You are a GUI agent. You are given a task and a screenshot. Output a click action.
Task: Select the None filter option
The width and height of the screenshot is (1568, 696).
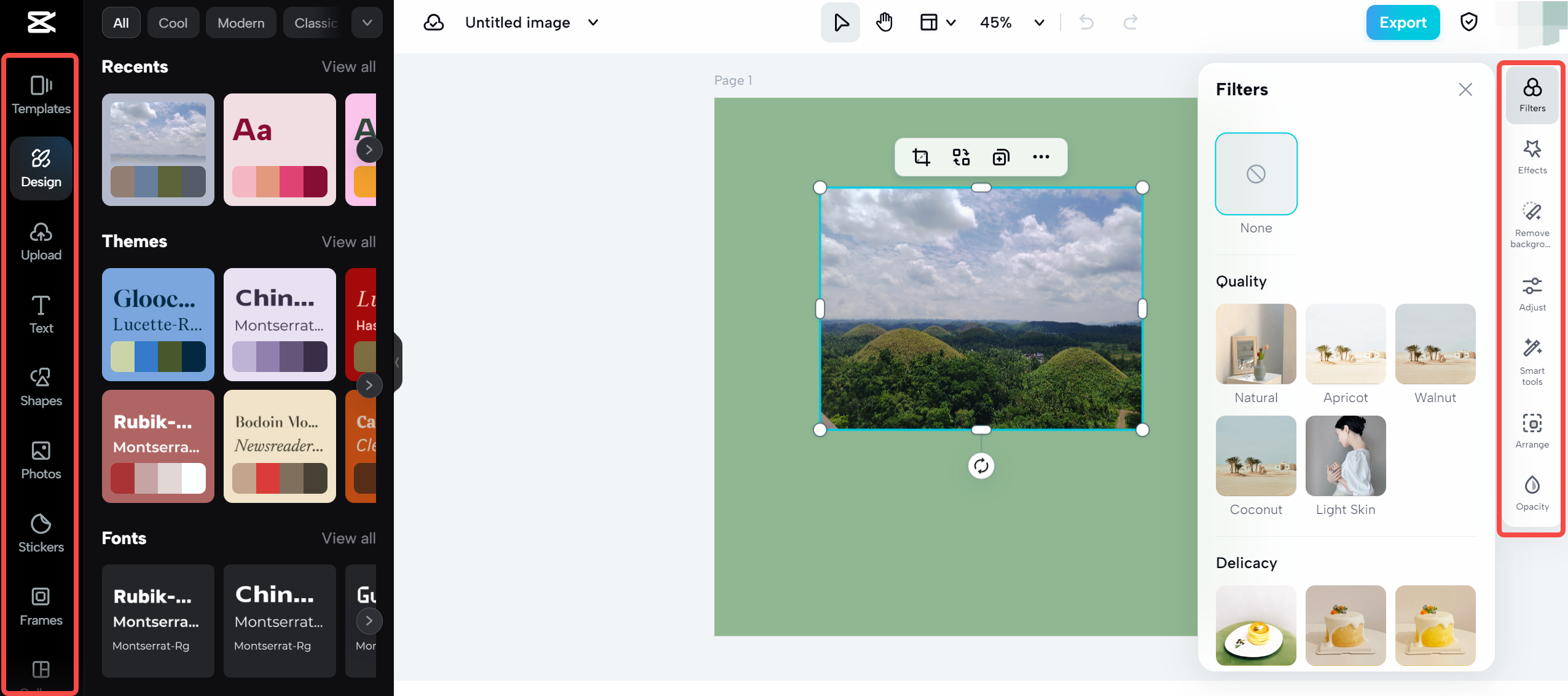[x=1256, y=174]
